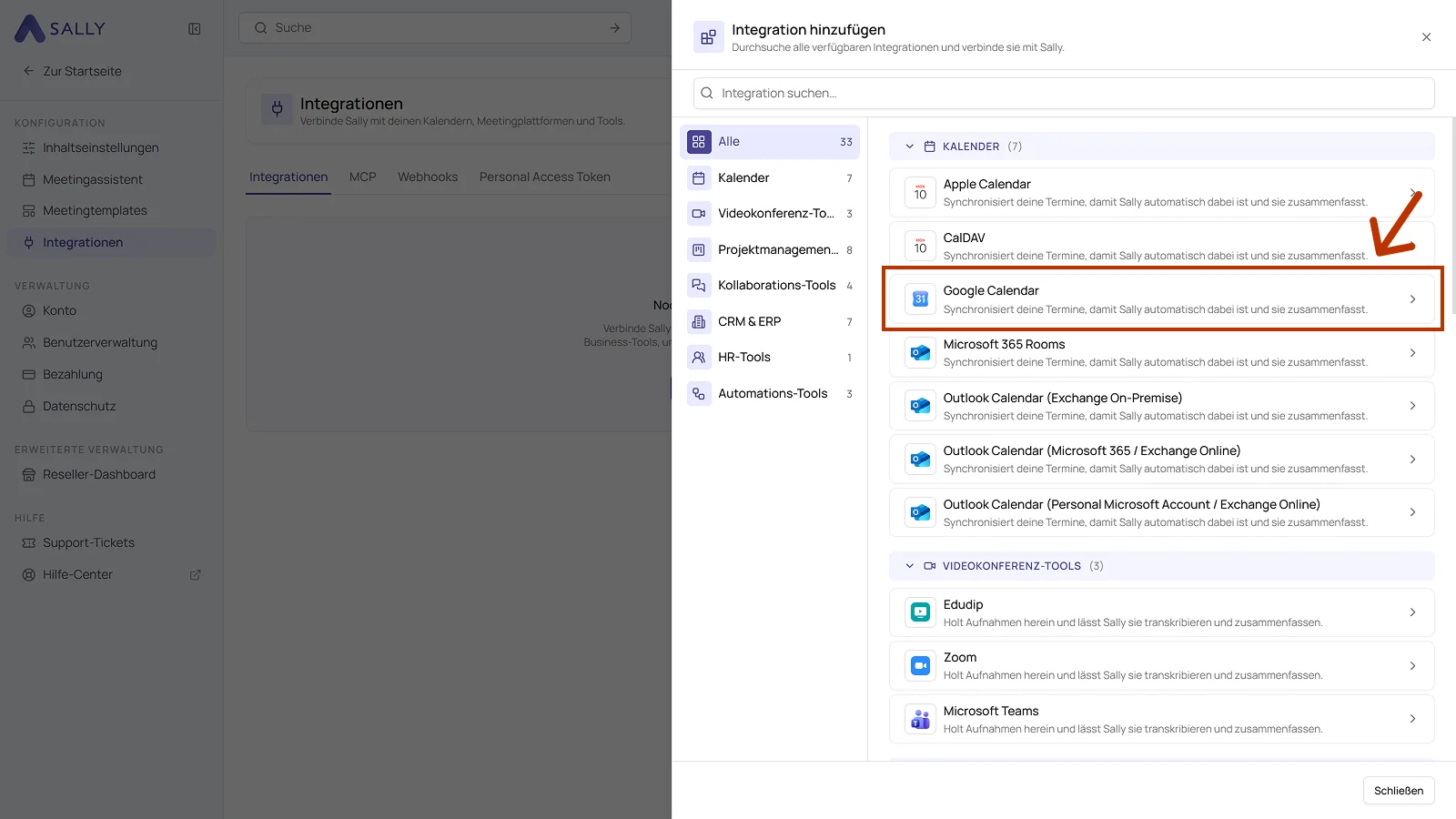Image resolution: width=1456 pixels, height=819 pixels.
Task: Select the Projektmanagement category
Action: [x=770, y=249]
